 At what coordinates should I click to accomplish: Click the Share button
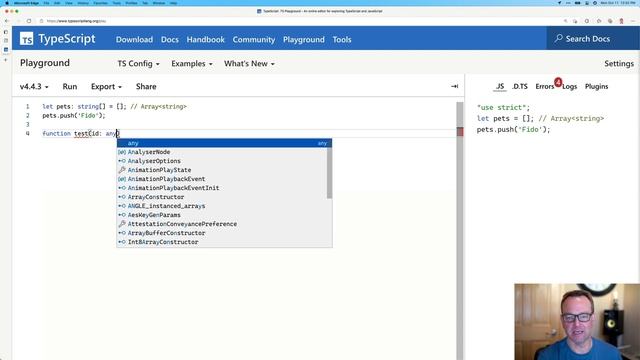[x=146, y=87]
